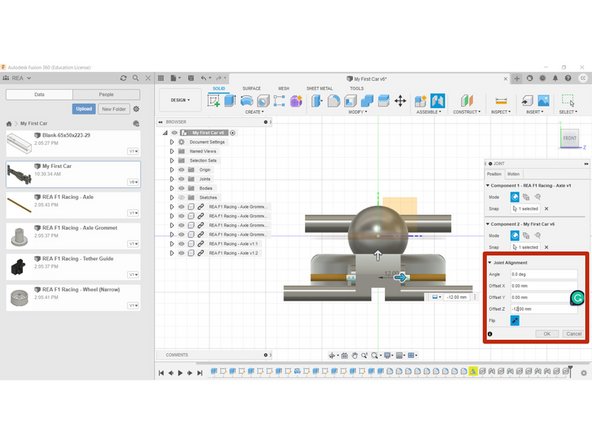Switch to the TOOLS tab
The height and width of the screenshot is (444, 592).
(356, 88)
